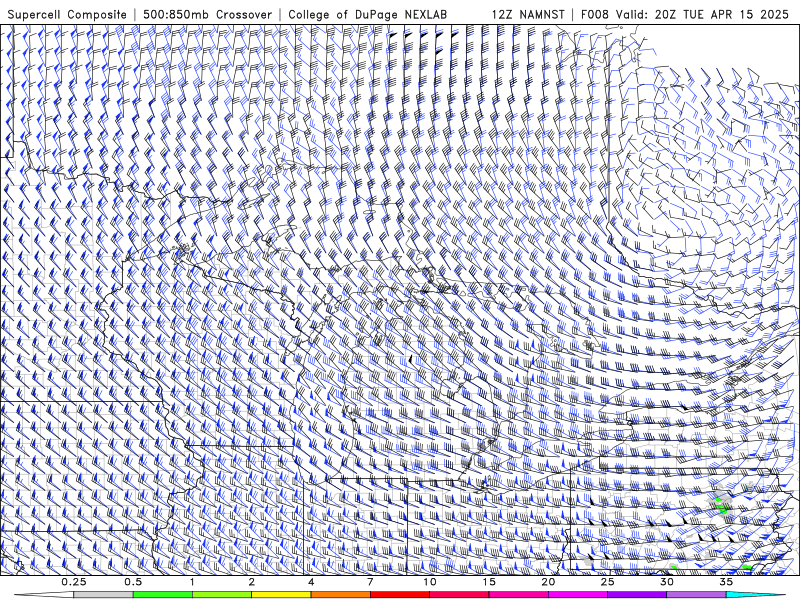Select the lime green 1–2 color bar segment

[221, 595]
